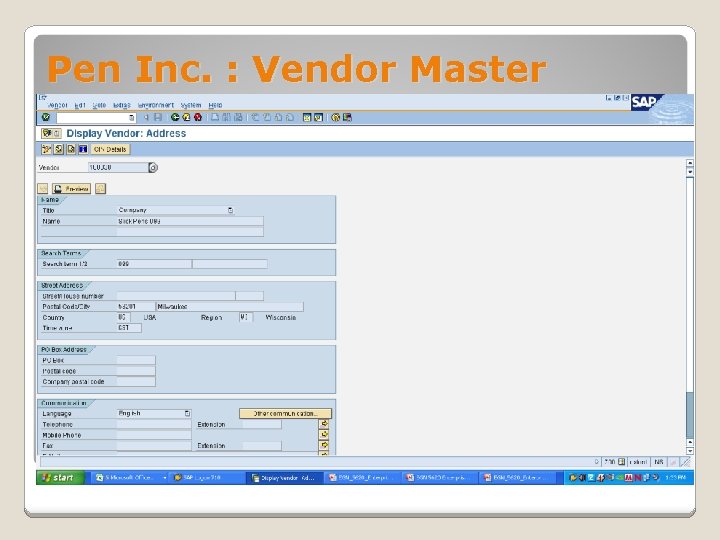
Task: Click the Preview button
Action: point(72,189)
